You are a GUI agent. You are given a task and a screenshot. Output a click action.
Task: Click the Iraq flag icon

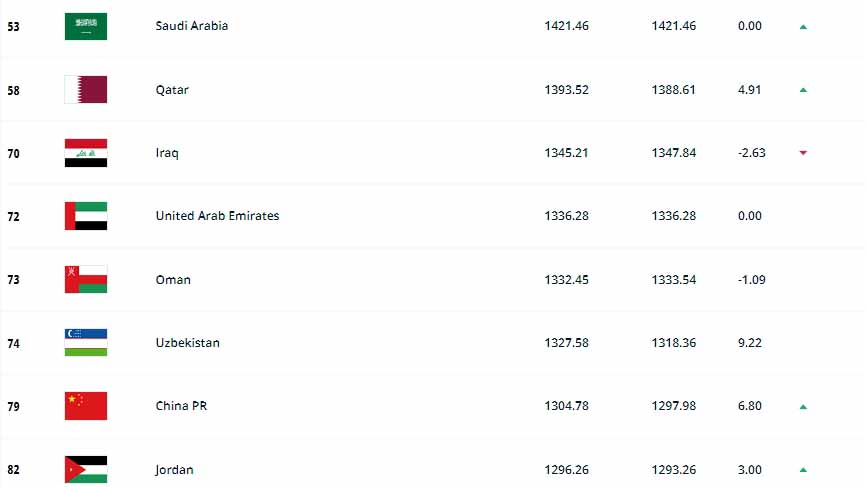click(x=86, y=153)
